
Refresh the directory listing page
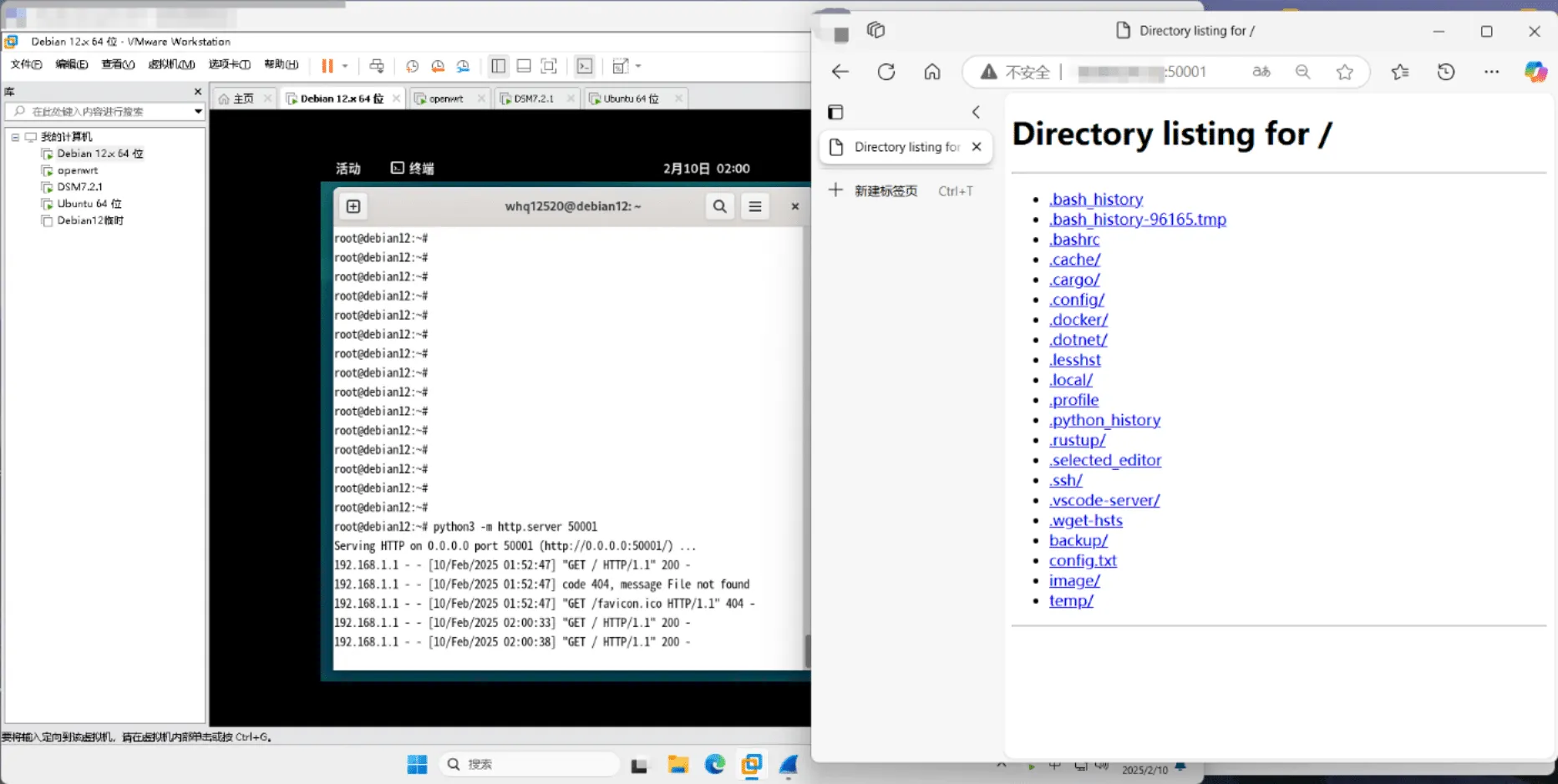coord(886,72)
